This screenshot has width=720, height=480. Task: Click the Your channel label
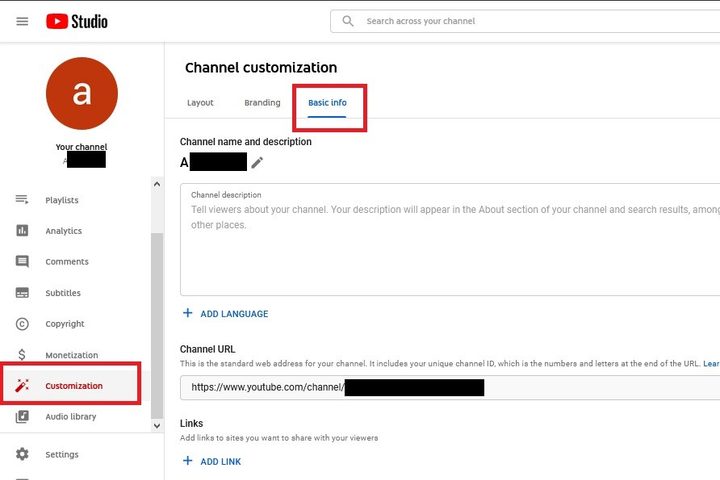[x=81, y=147]
